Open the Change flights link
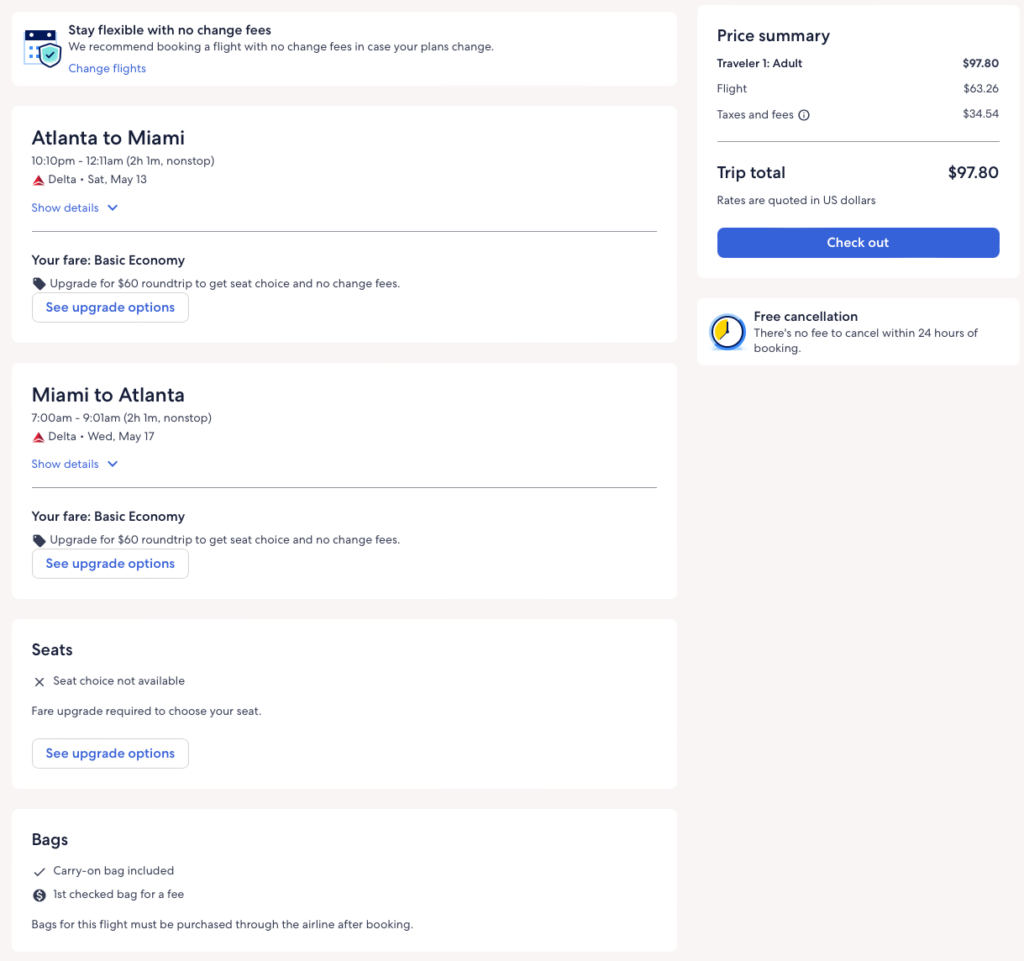The height and width of the screenshot is (961, 1024). click(107, 69)
